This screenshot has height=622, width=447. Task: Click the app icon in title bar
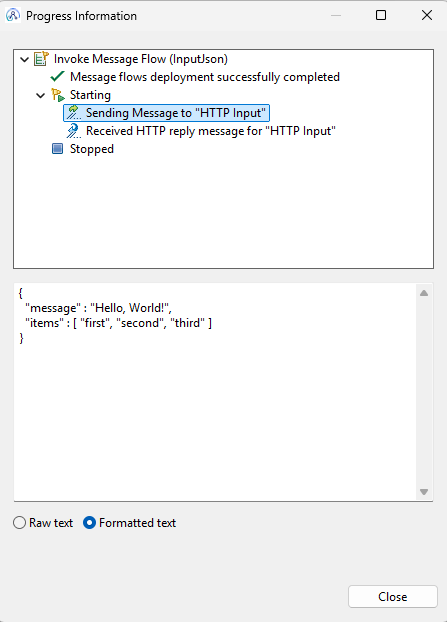[13, 15]
